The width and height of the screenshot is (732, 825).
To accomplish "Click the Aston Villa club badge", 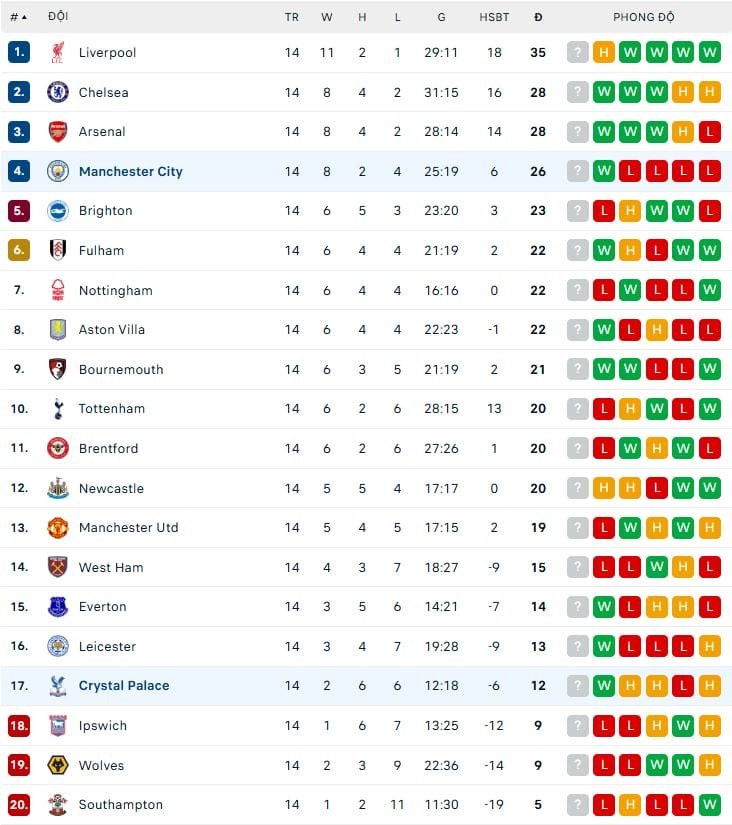I will point(57,329).
